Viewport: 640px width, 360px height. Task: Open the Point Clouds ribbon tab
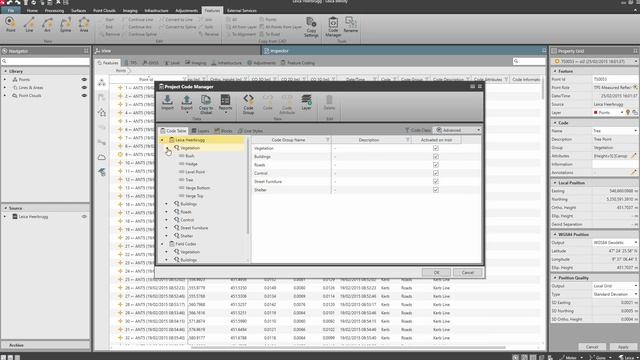104,11
